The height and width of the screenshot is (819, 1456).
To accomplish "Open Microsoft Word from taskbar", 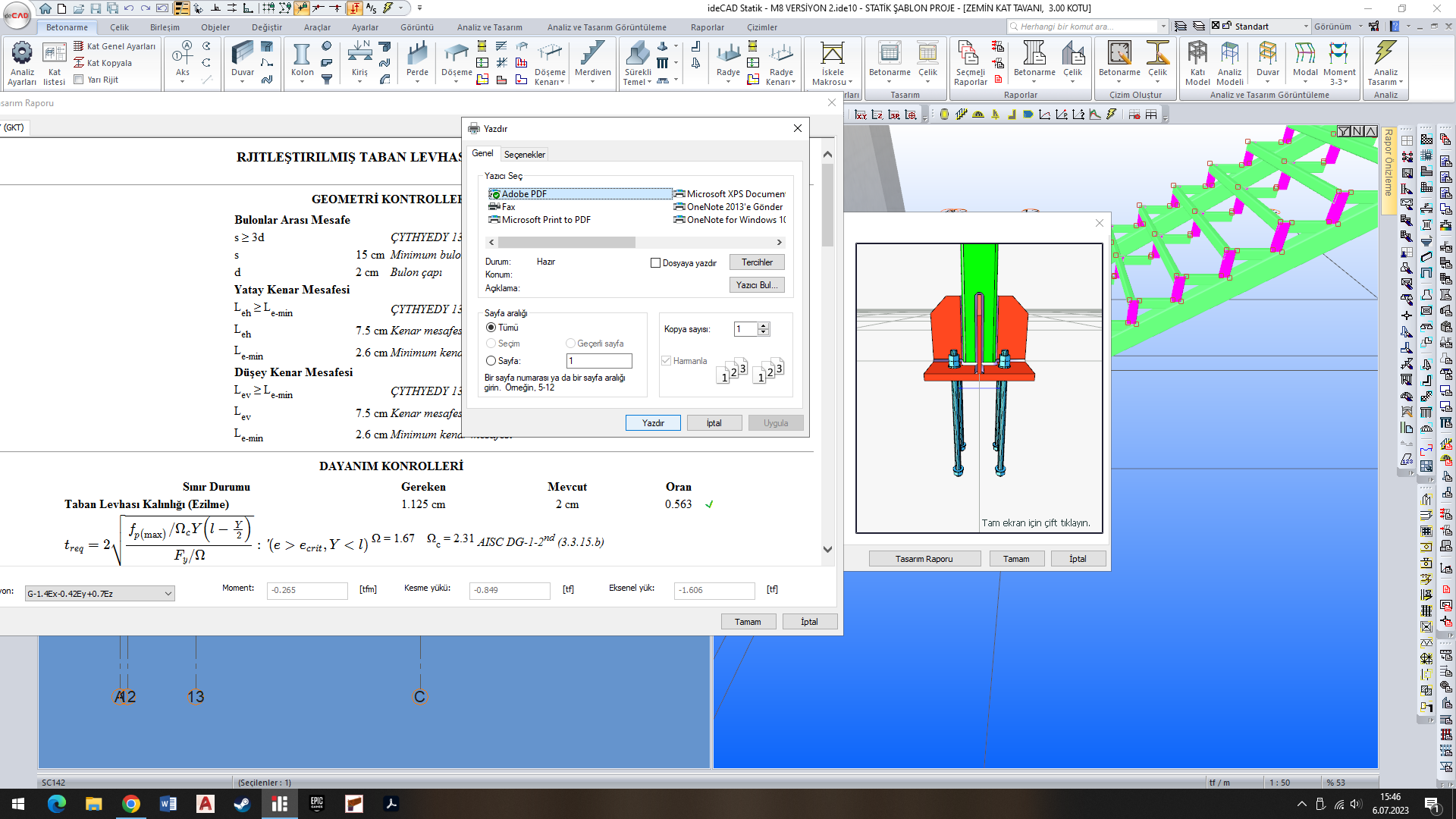I will (168, 804).
